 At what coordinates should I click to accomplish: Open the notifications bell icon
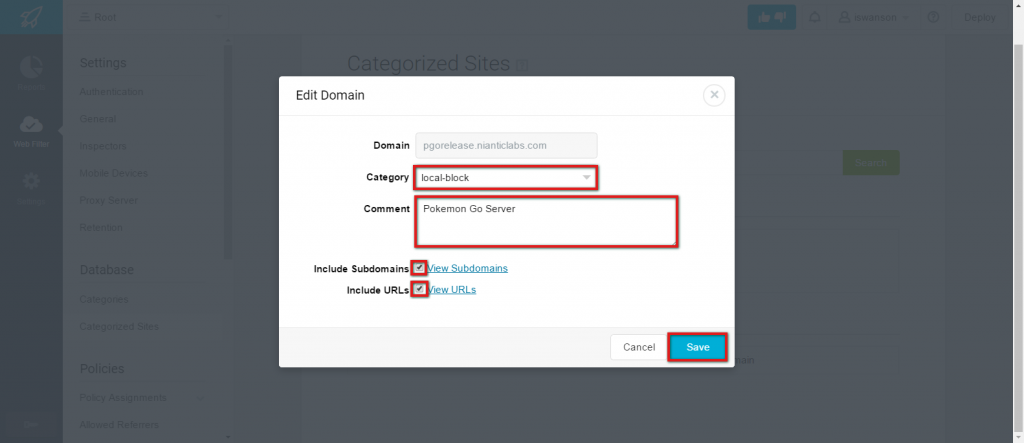click(815, 17)
